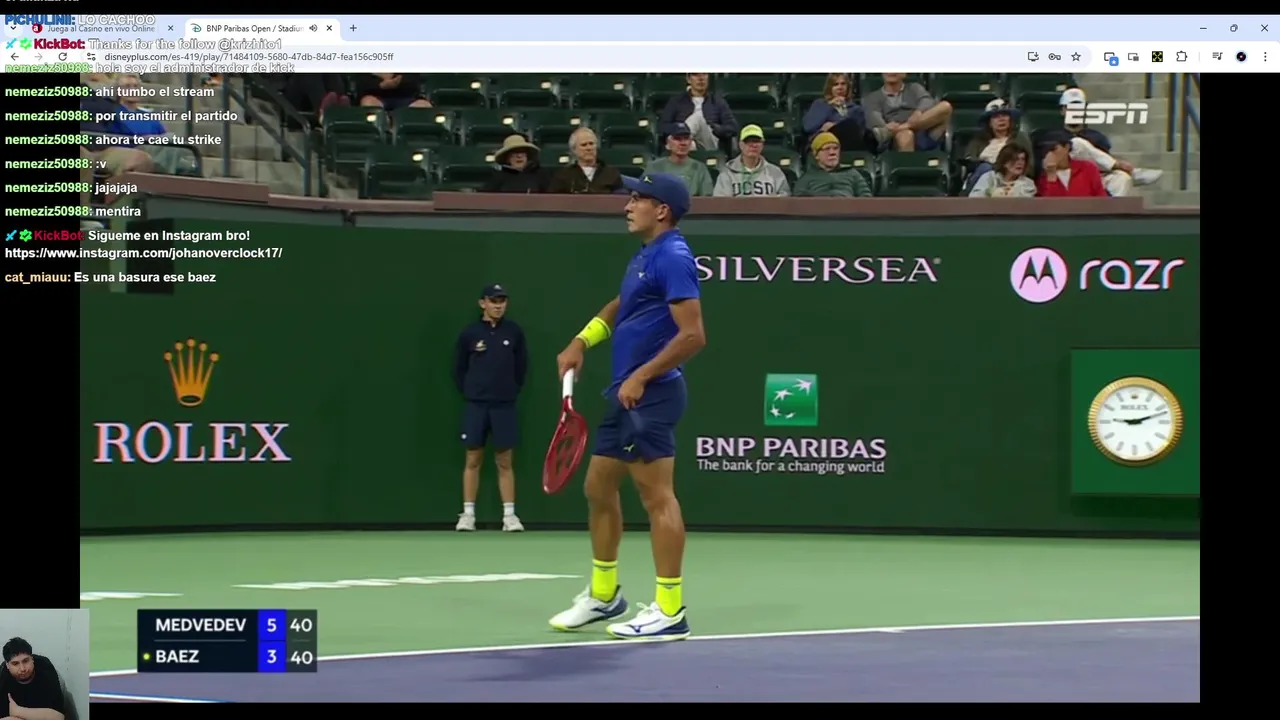
Task: Open the Extensions puzzle piece menu
Action: click(x=1181, y=57)
